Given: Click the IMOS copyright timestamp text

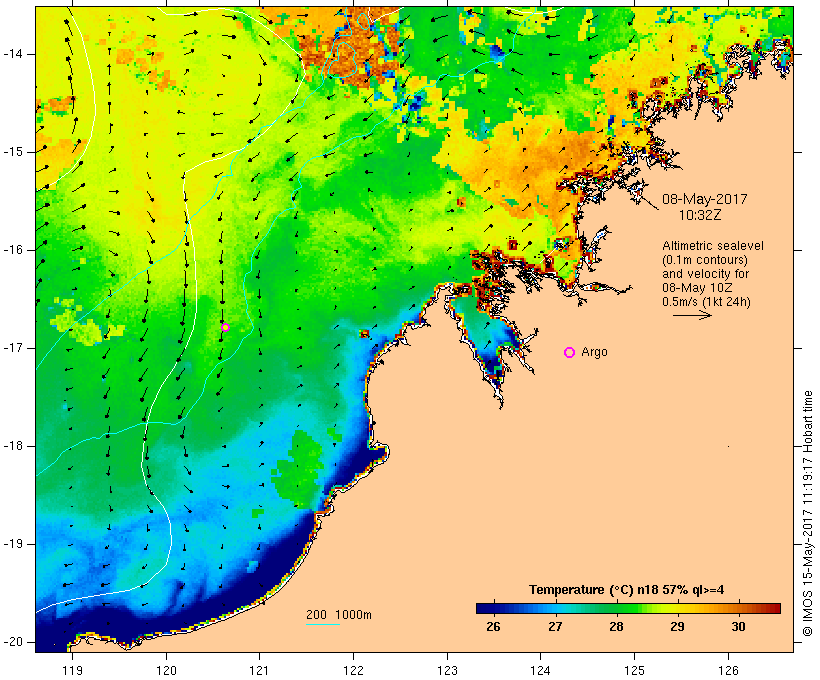Looking at the screenshot, I should (x=808, y=513).
